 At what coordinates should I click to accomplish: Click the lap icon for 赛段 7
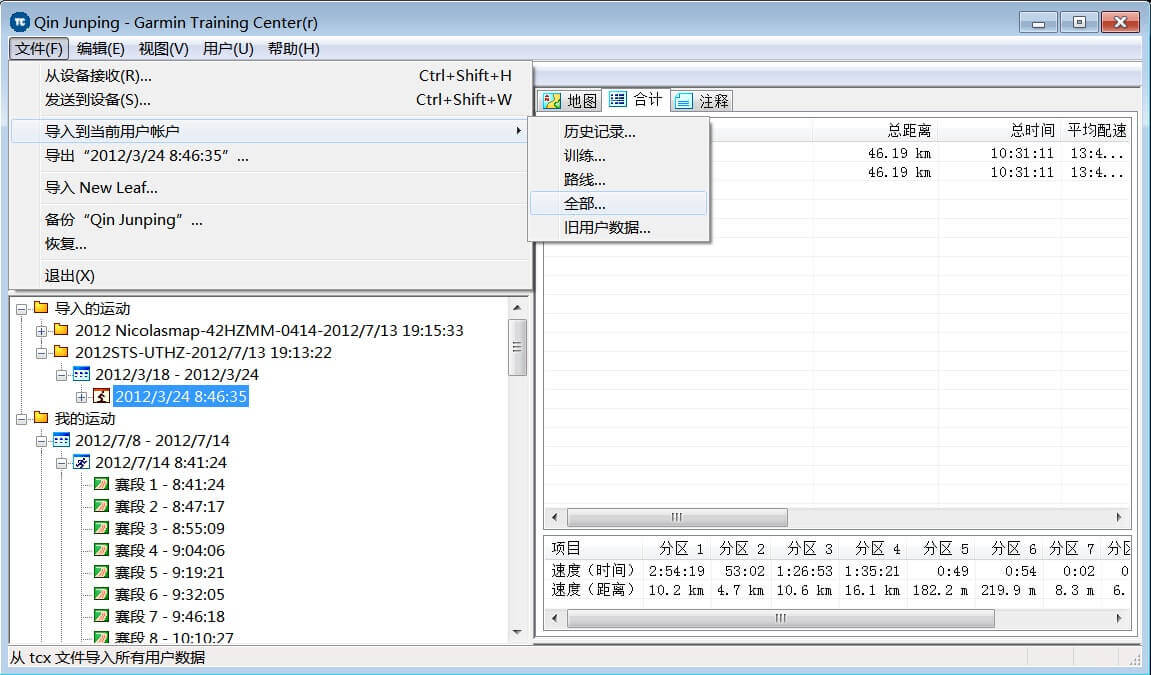[101, 616]
